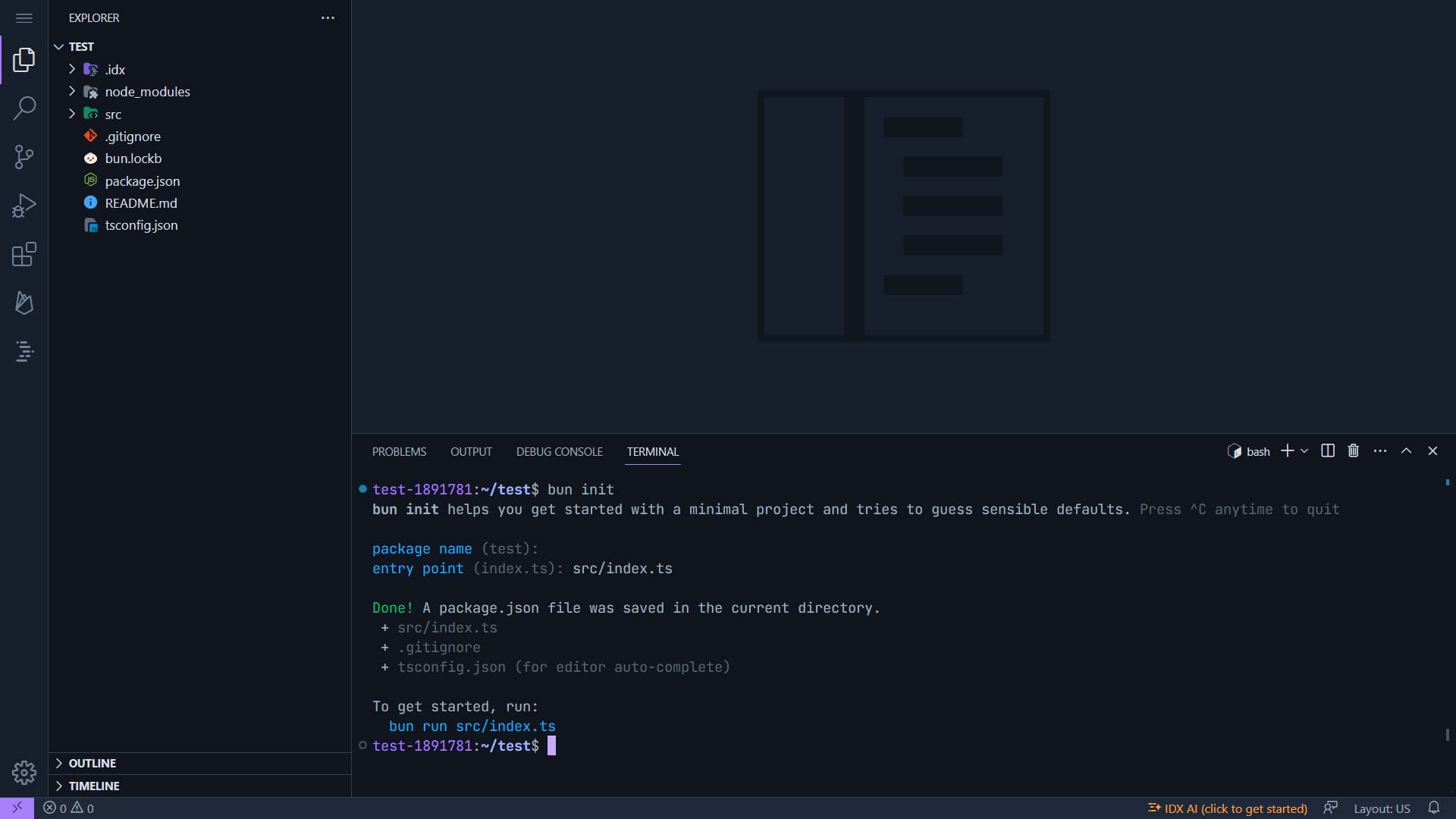Click IDX AI get started status item
The width and height of the screenshot is (1456, 819).
click(x=1228, y=808)
